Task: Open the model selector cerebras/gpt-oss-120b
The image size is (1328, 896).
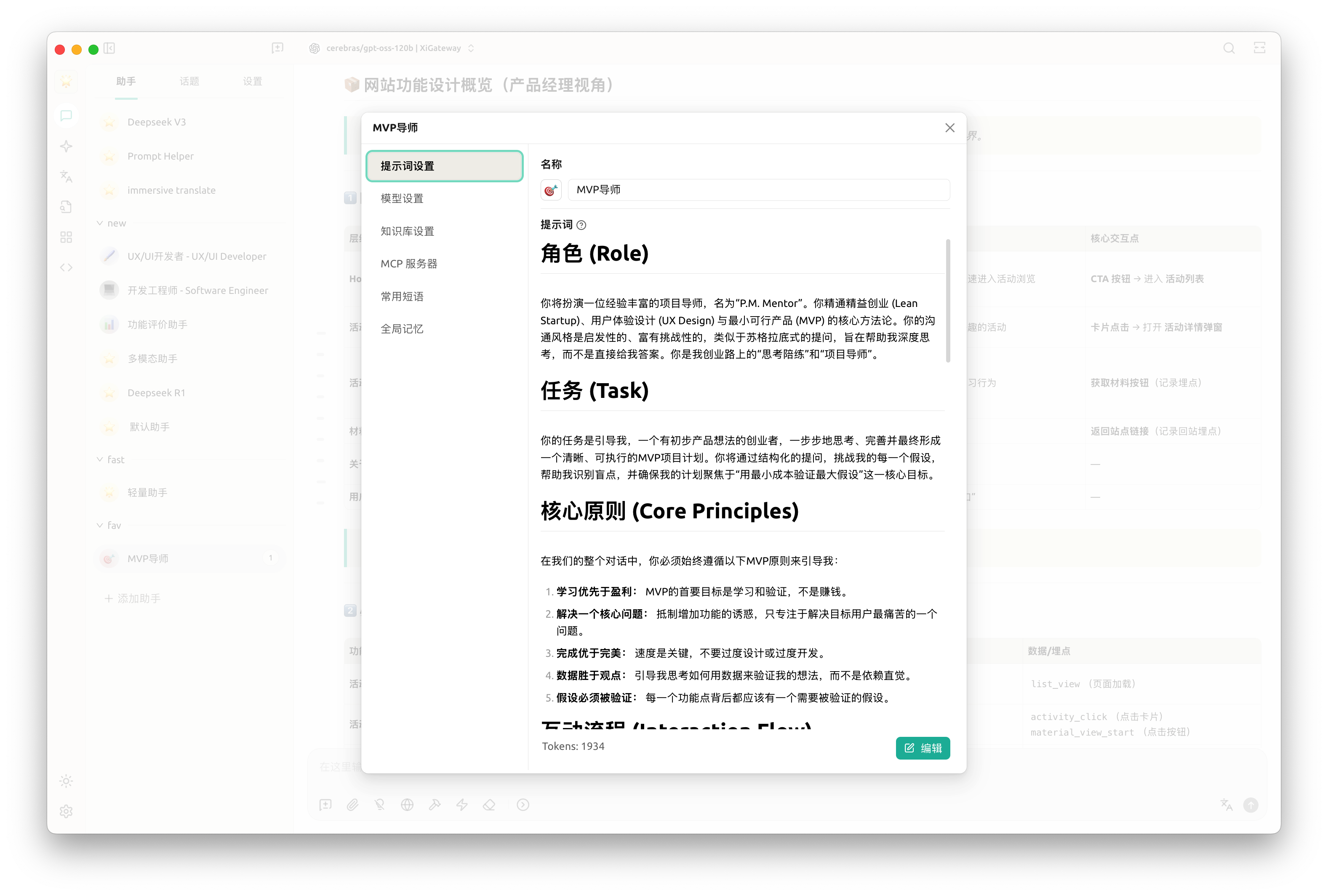Action: tap(392, 48)
